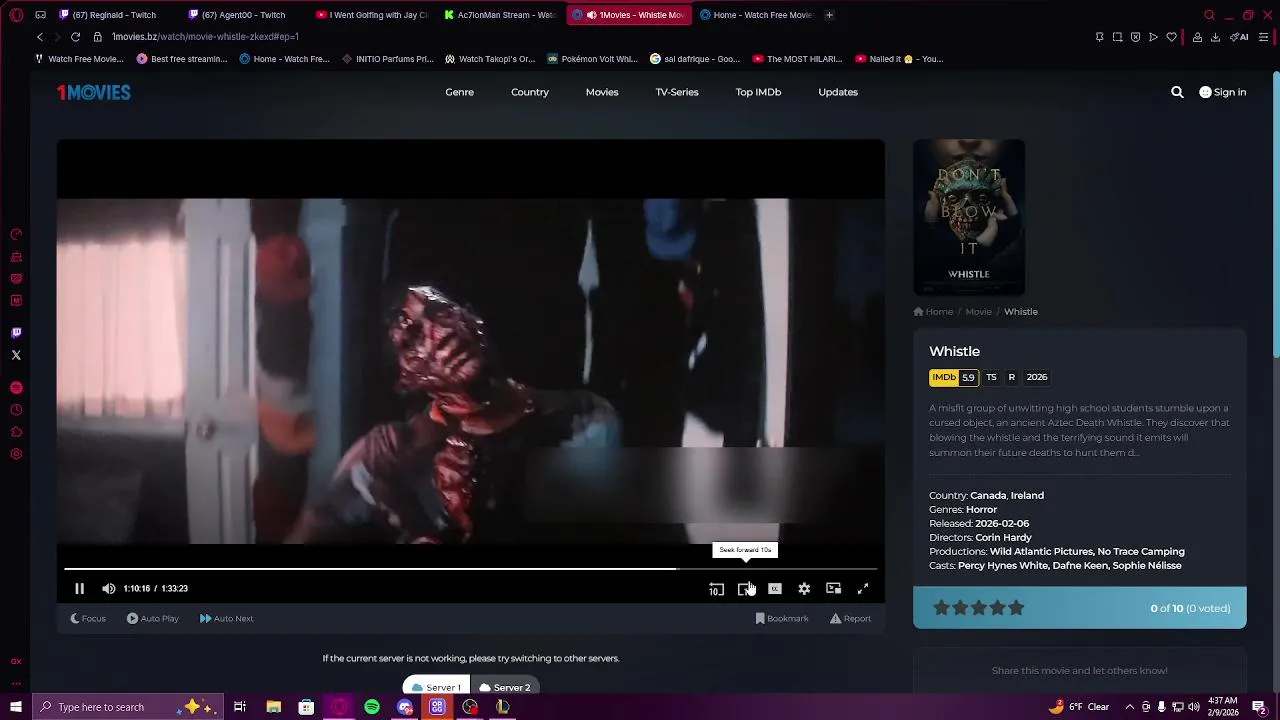Open browser downloads icon
Image resolution: width=1280 pixels, height=720 pixels.
(x=1215, y=37)
